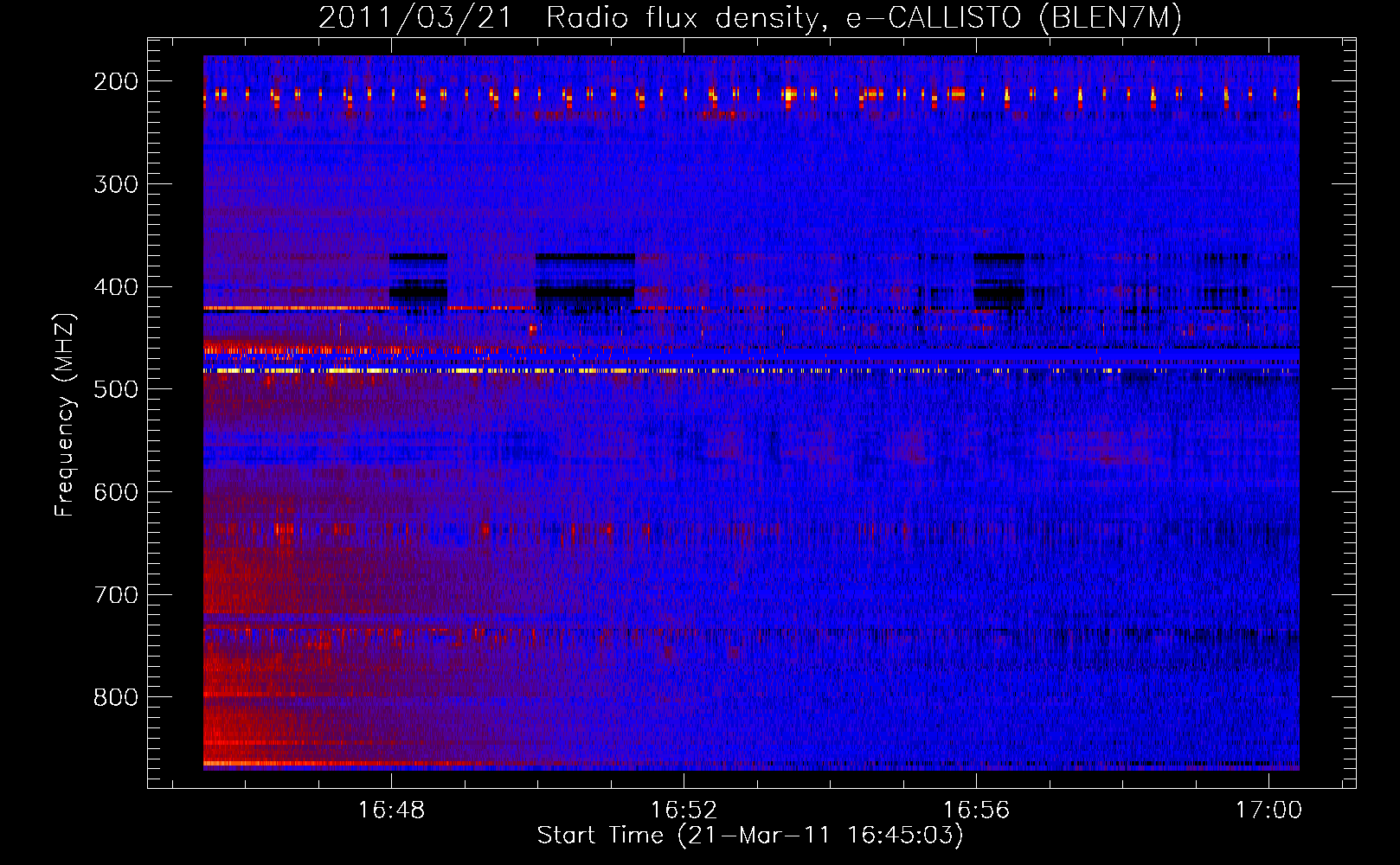Click the 'Start Time (21-Mar-11 16:45:03)' x-axis label

750,836
